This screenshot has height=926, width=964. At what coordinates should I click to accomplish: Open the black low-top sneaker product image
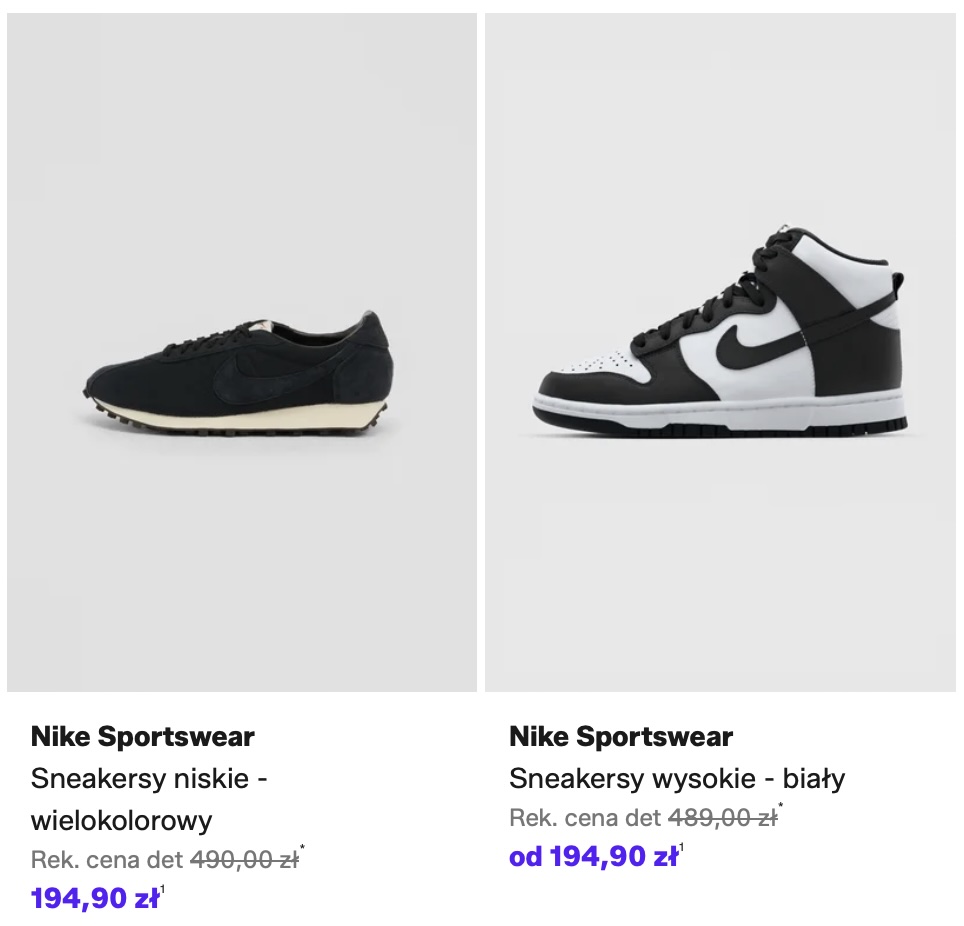coord(241,351)
